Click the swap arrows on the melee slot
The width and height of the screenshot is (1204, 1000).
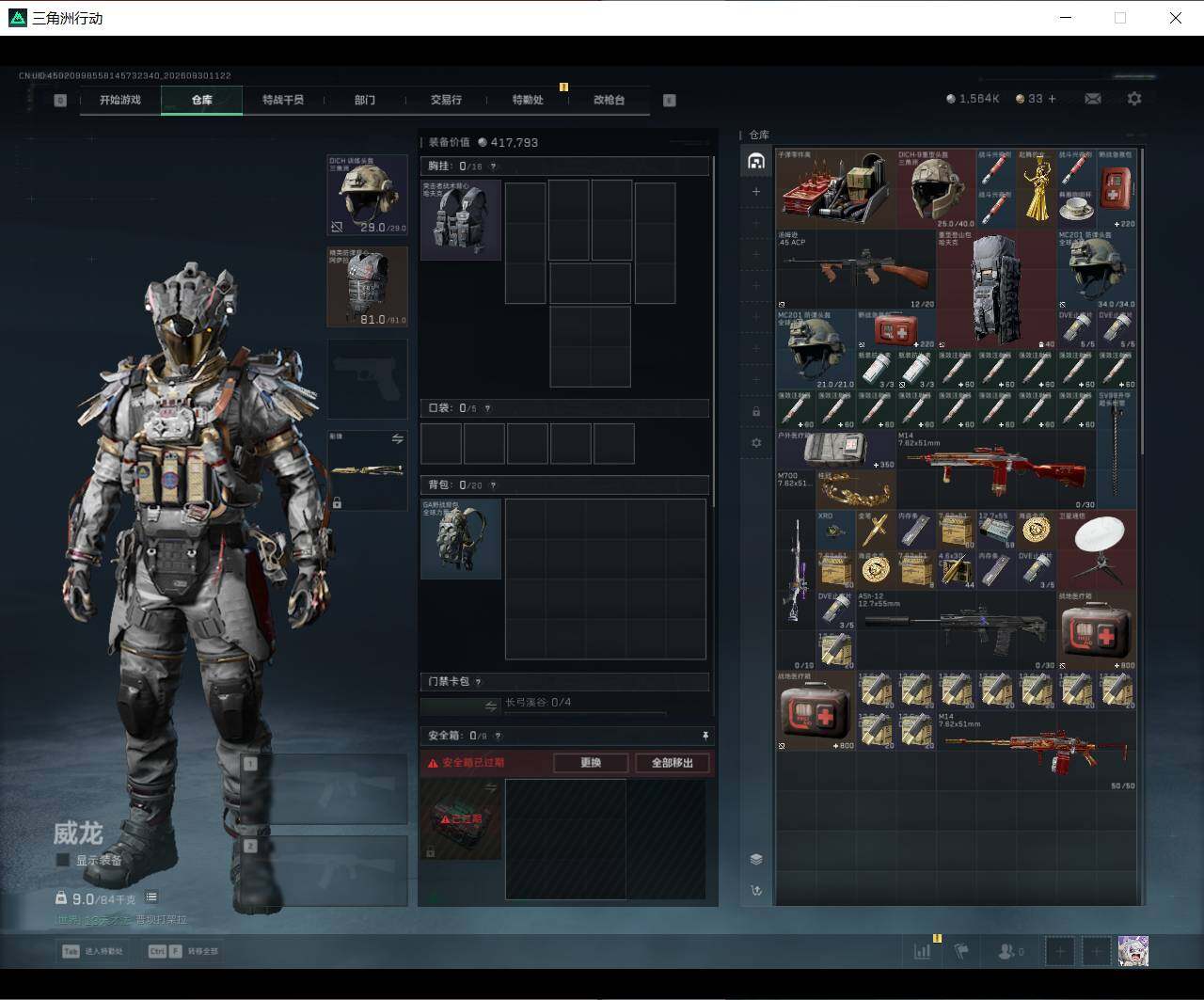click(x=397, y=439)
